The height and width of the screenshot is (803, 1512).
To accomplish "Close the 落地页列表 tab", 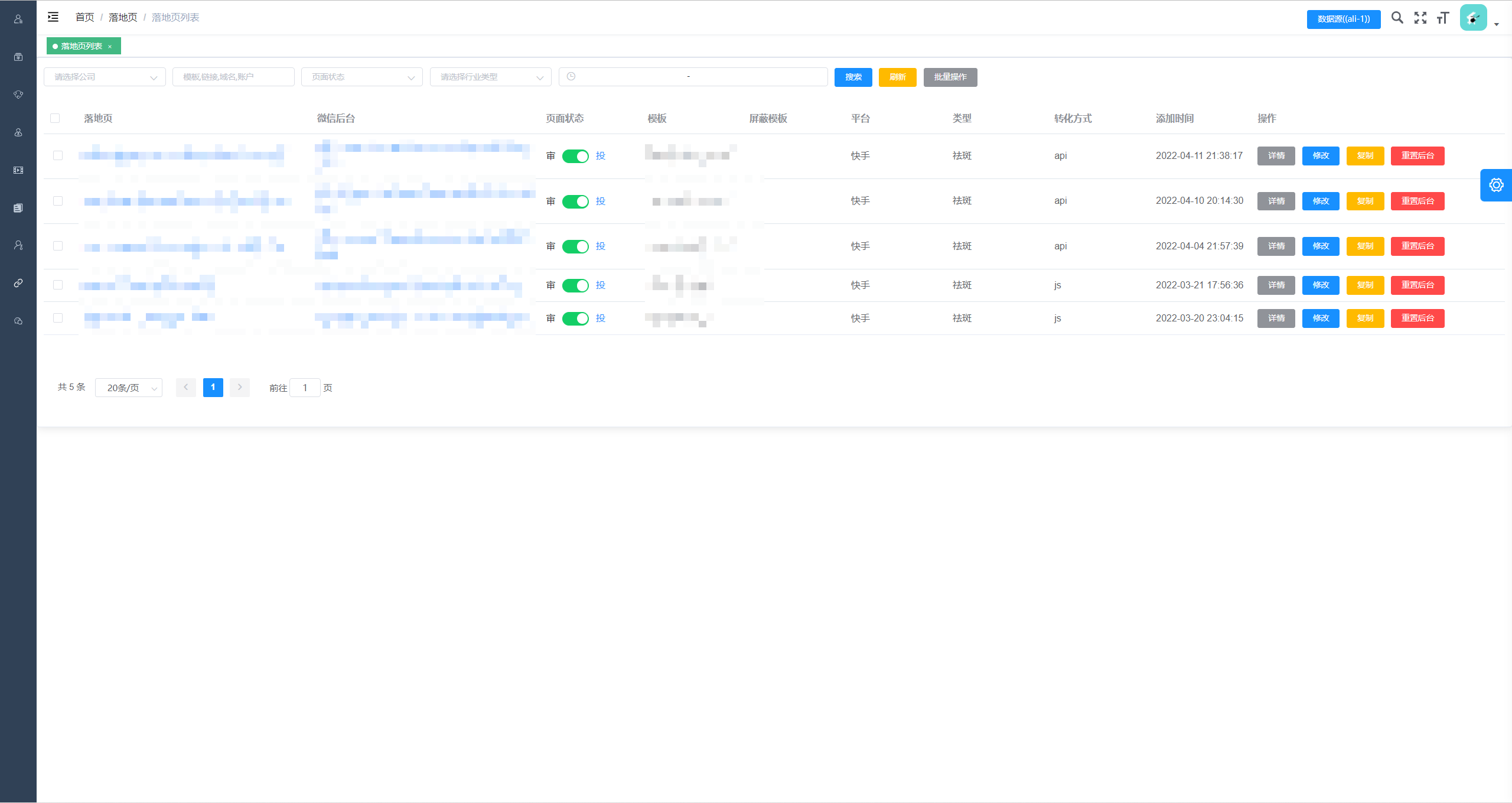I will (110, 47).
